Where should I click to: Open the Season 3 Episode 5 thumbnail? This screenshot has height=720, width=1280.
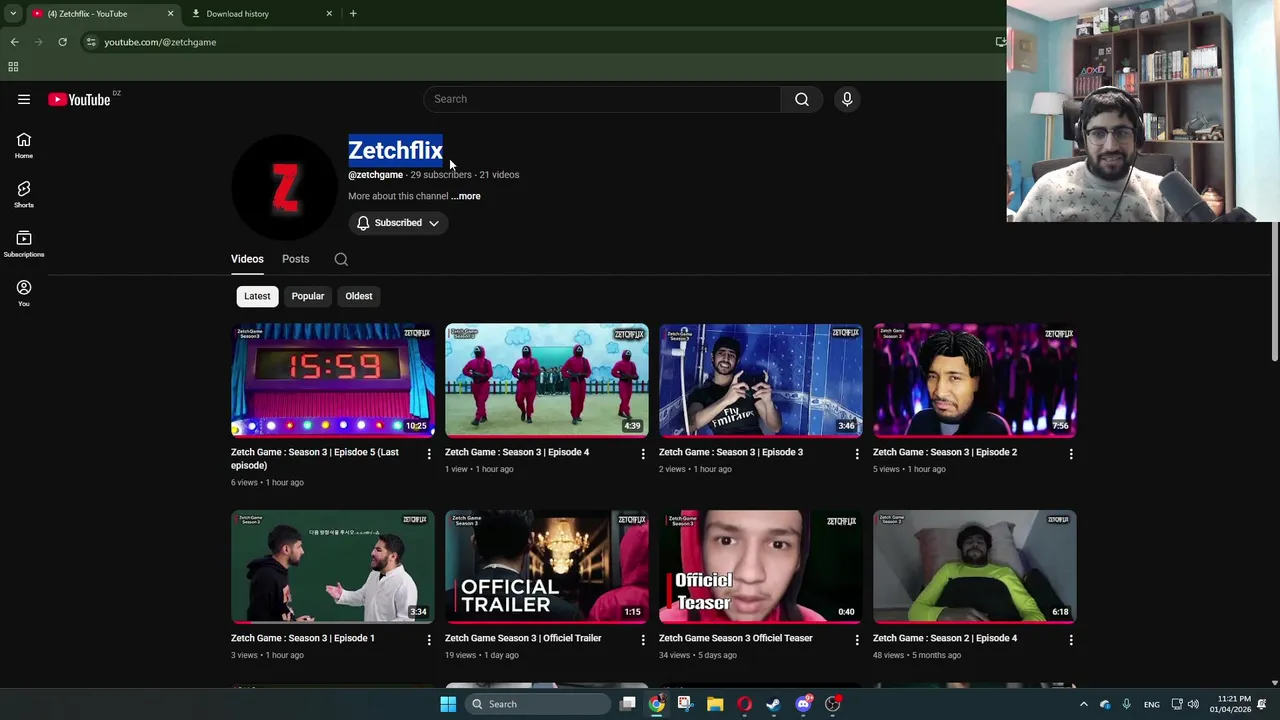coord(333,380)
